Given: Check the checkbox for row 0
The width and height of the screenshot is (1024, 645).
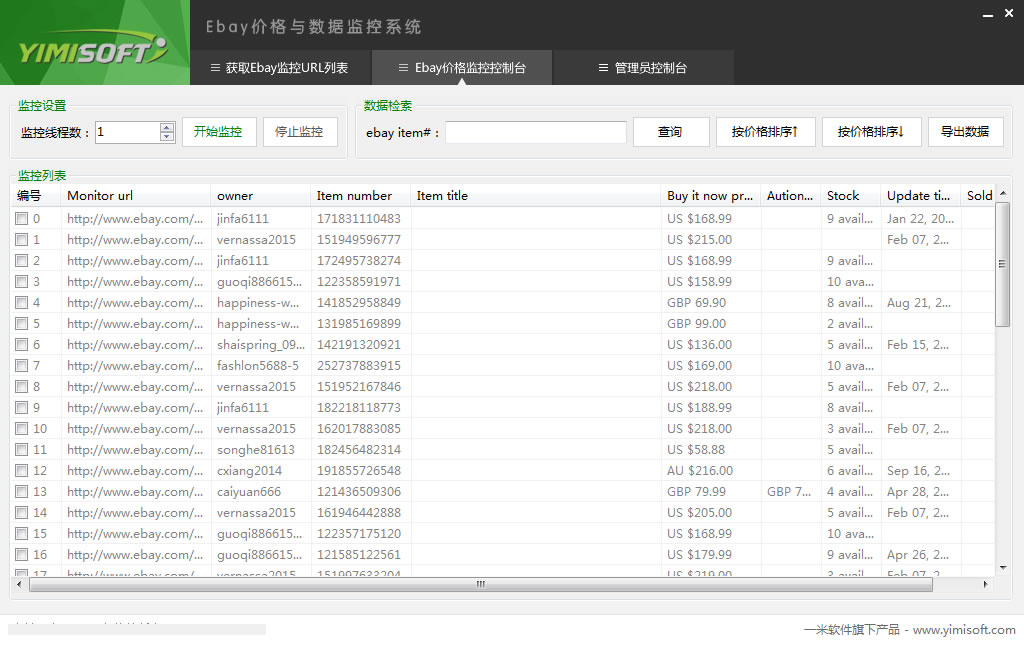Looking at the screenshot, I should [x=22, y=219].
